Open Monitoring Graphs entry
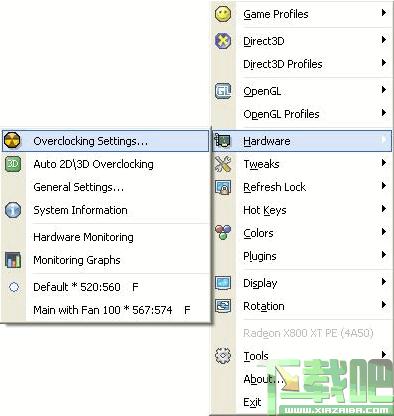The image size is (394, 416). pos(105,260)
